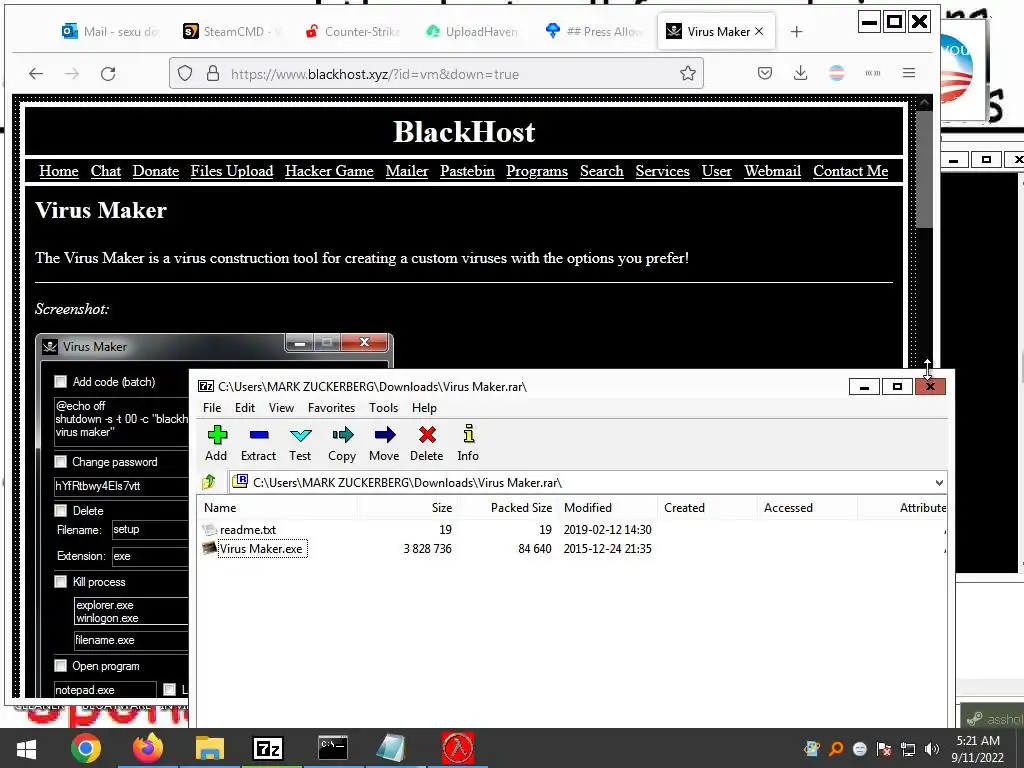Open the Pocket save icon in Firefox

click(x=765, y=73)
